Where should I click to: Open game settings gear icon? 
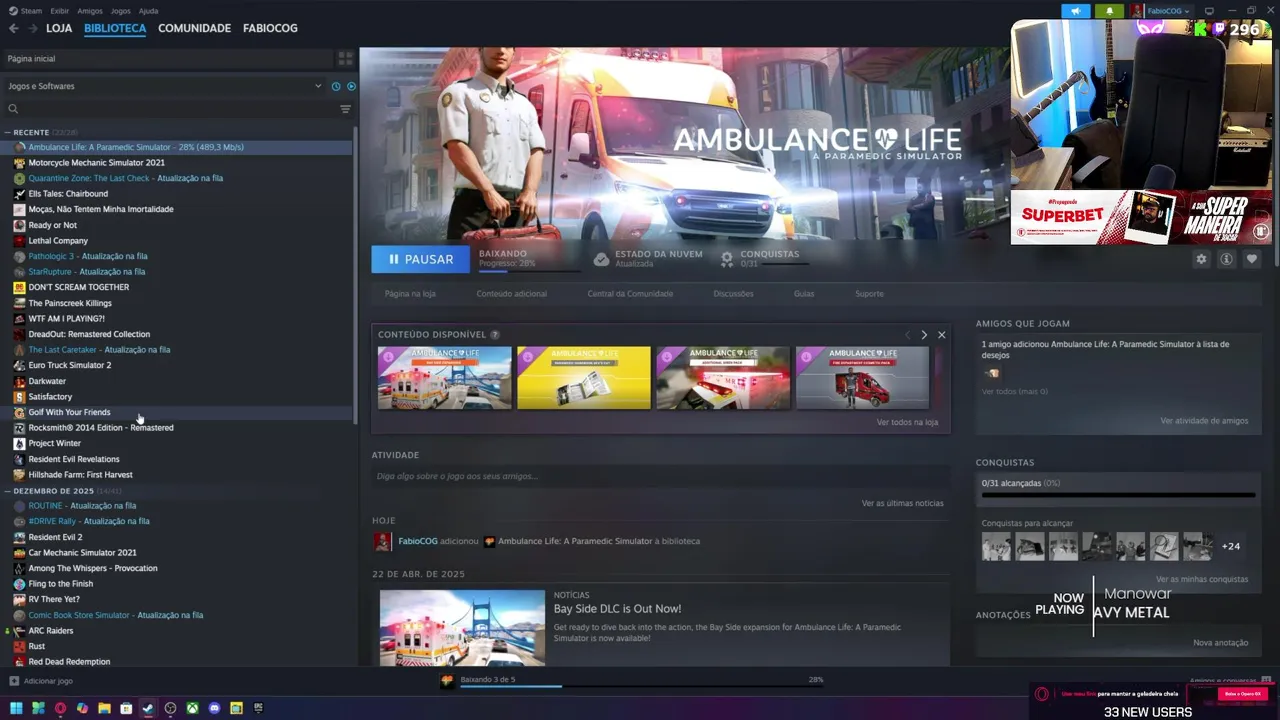click(1201, 259)
